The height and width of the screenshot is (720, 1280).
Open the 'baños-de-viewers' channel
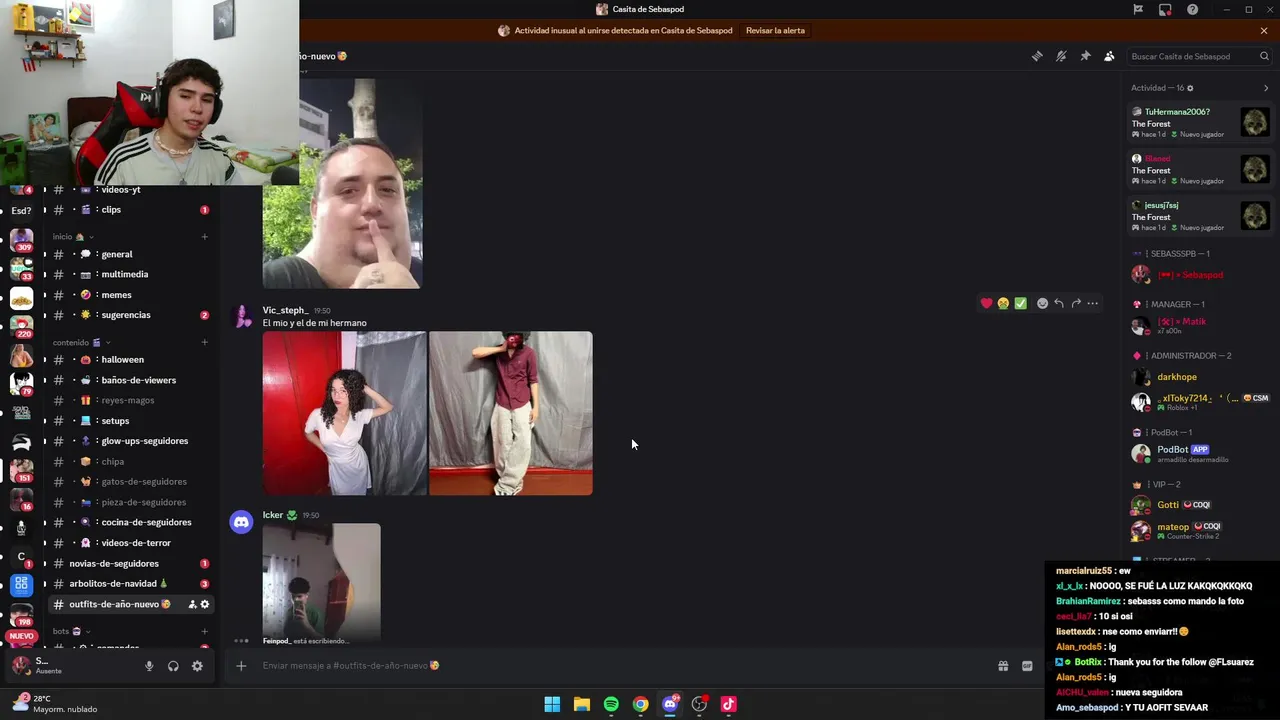pos(129,380)
